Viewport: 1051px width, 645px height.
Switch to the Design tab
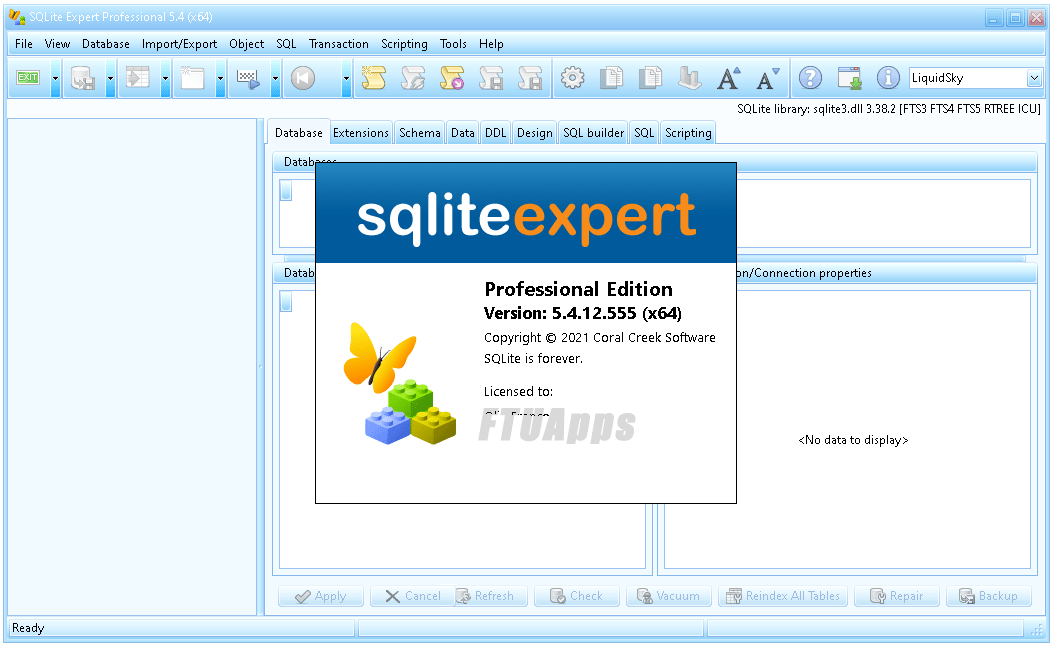pos(534,133)
